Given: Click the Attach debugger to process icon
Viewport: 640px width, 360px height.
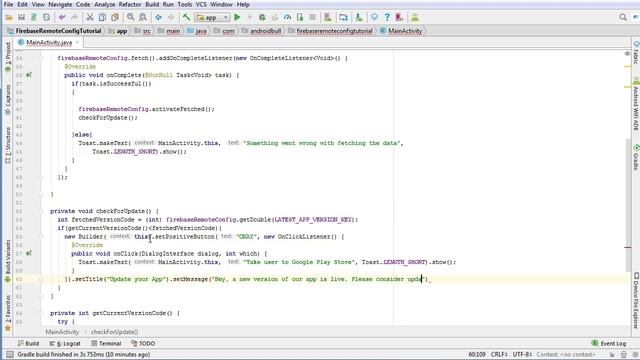Looking at the screenshot, I should (300, 18).
